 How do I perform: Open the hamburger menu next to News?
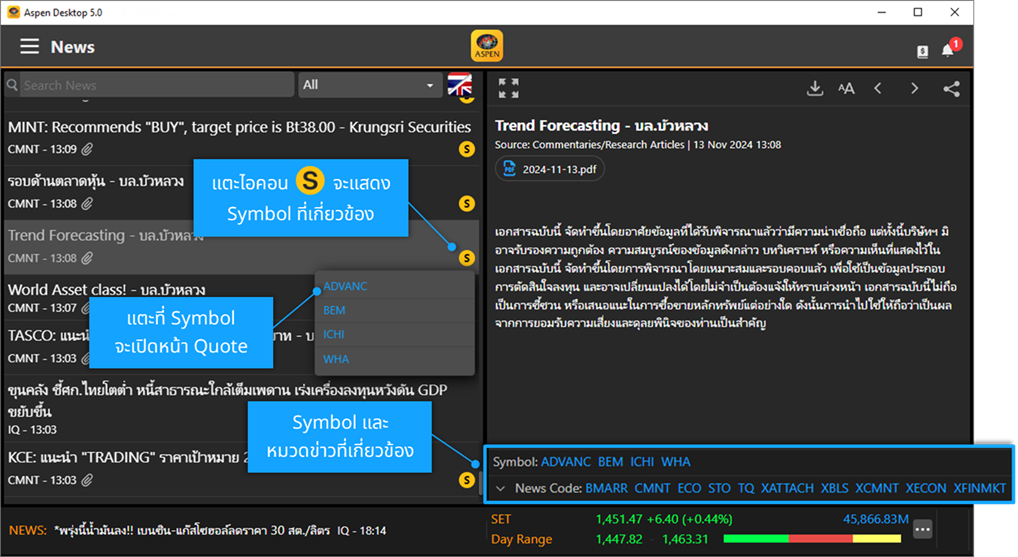tap(29, 47)
